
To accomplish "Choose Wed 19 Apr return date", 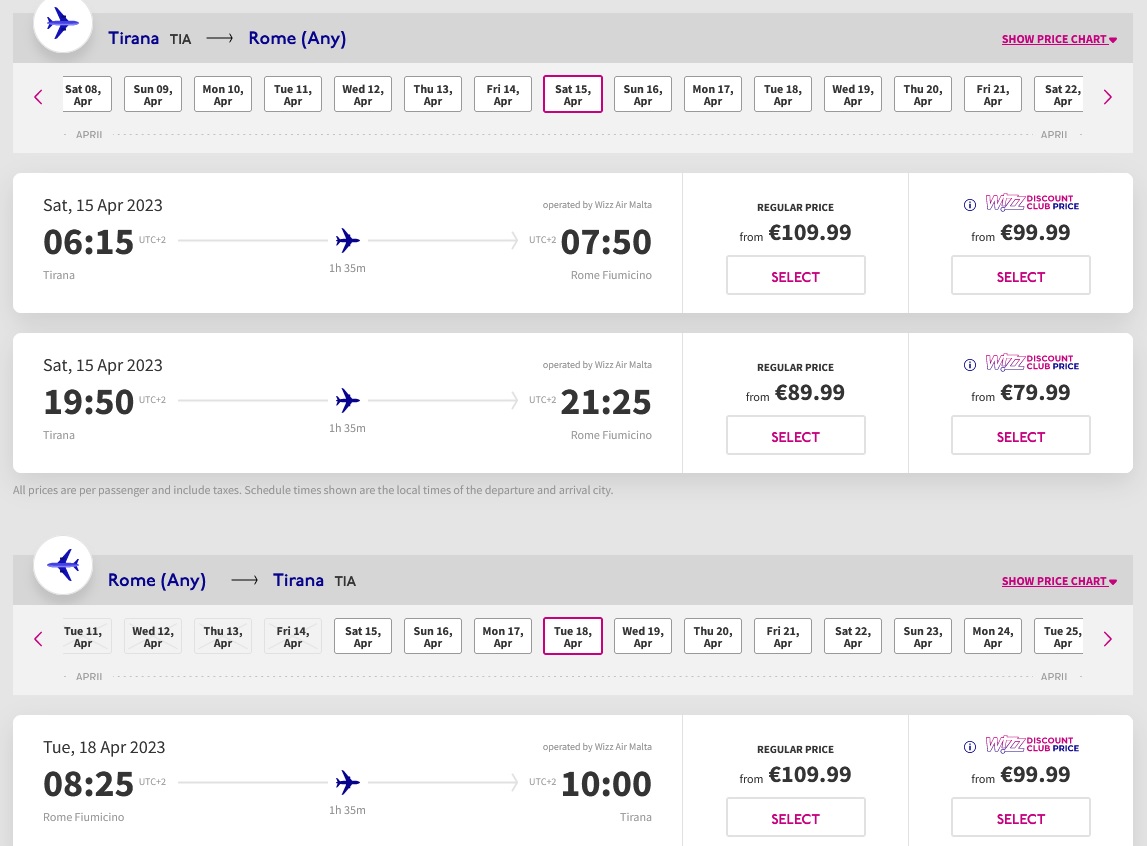I will tap(643, 637).
